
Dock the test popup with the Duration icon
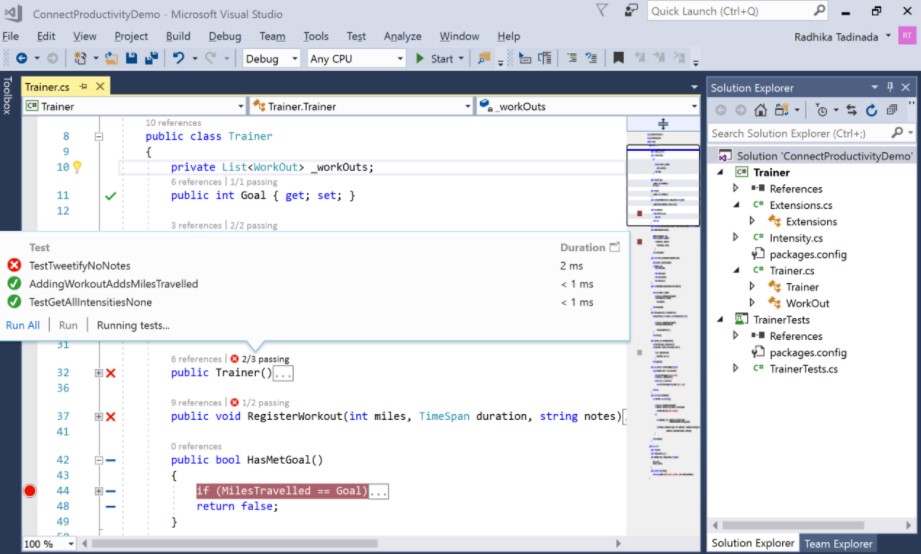coord(614,247)
